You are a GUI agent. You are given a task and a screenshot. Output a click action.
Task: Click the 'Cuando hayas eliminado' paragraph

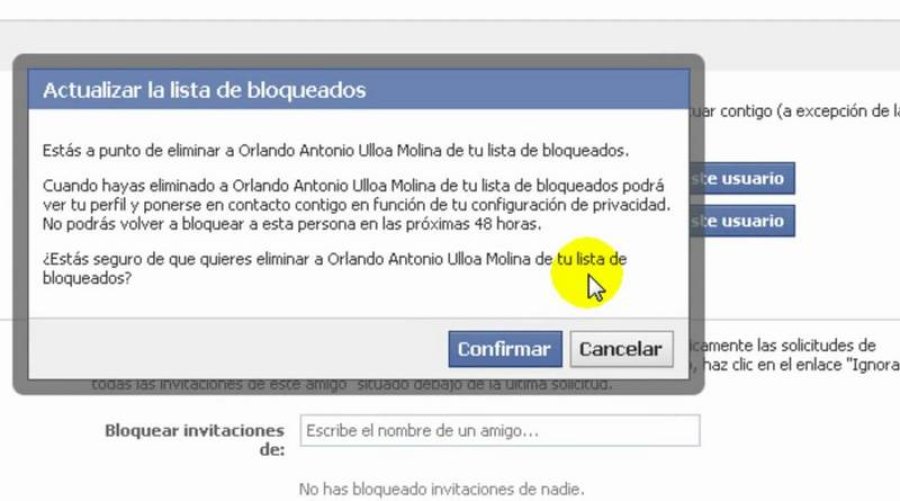click(356, 204)
